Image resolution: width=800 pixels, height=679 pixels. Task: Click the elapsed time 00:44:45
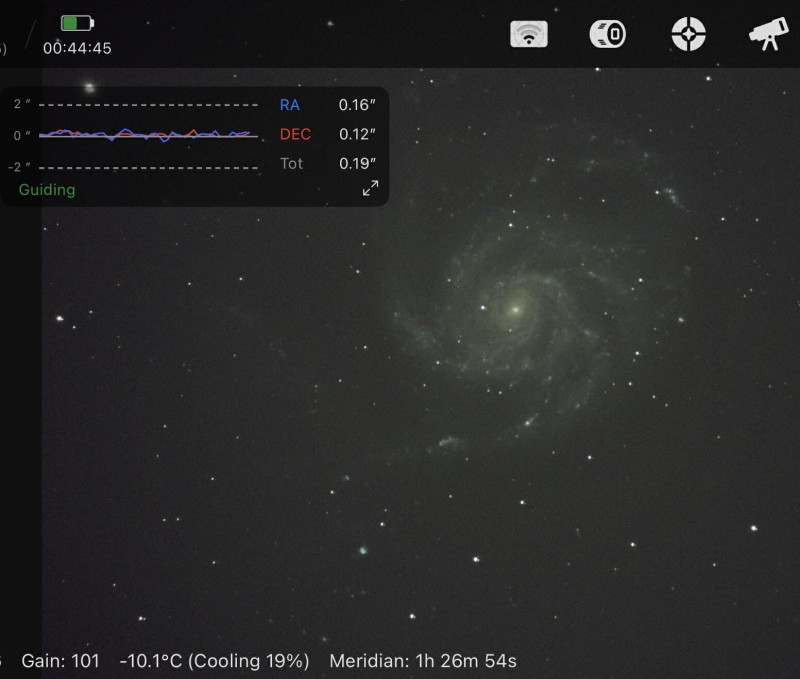coord(77,48)
